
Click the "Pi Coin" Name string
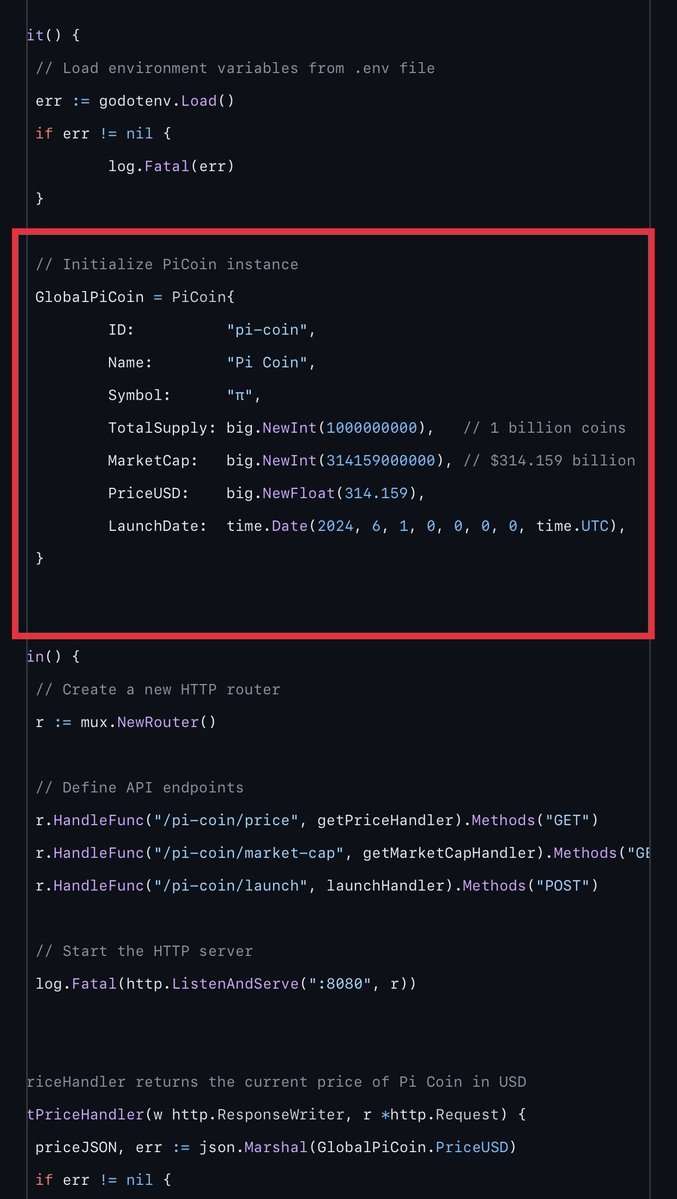pos(267,362)
